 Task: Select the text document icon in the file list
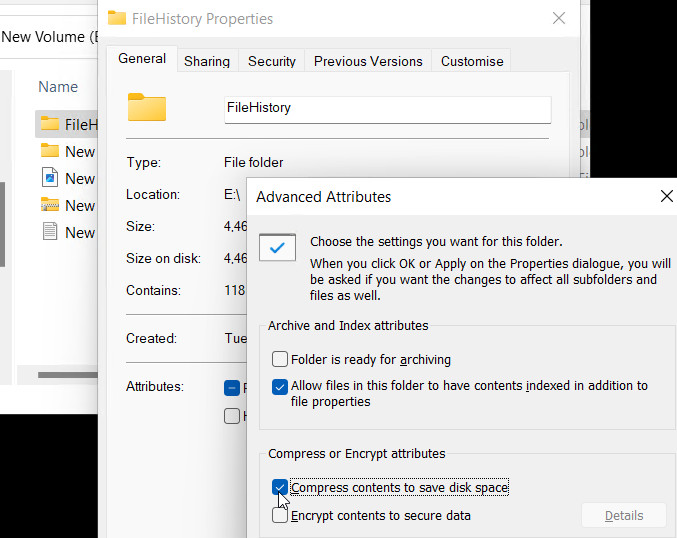point(50,232)
